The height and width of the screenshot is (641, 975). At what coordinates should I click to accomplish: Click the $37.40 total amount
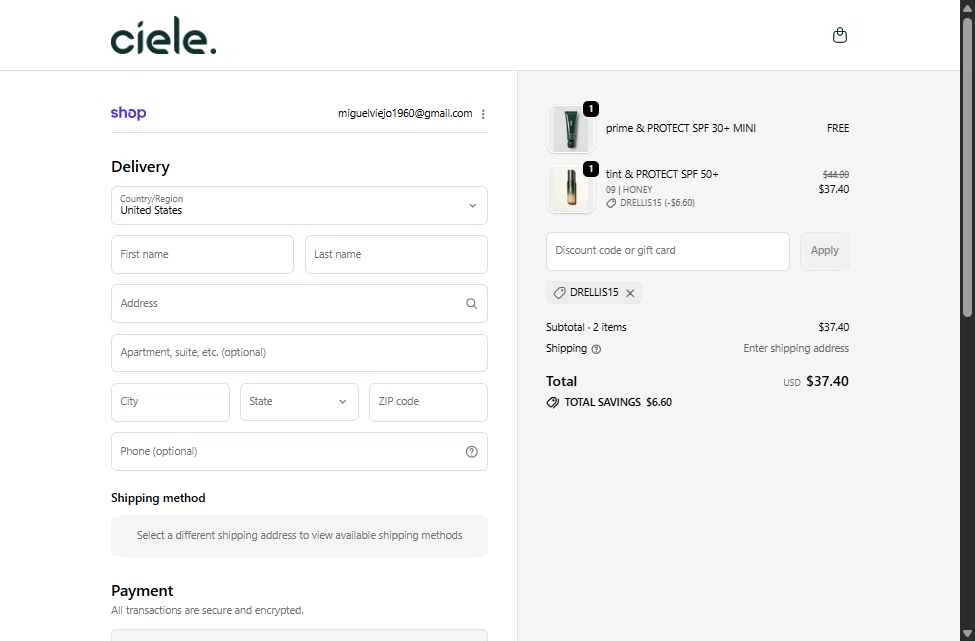click(827, 381)
